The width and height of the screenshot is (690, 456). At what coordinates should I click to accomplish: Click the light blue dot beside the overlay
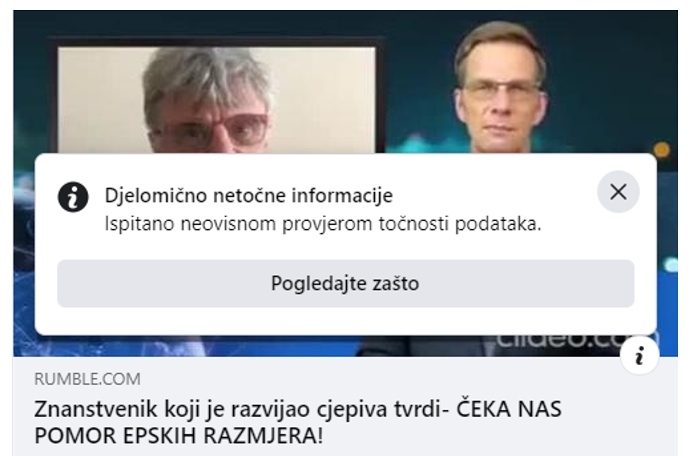point(671,265)
